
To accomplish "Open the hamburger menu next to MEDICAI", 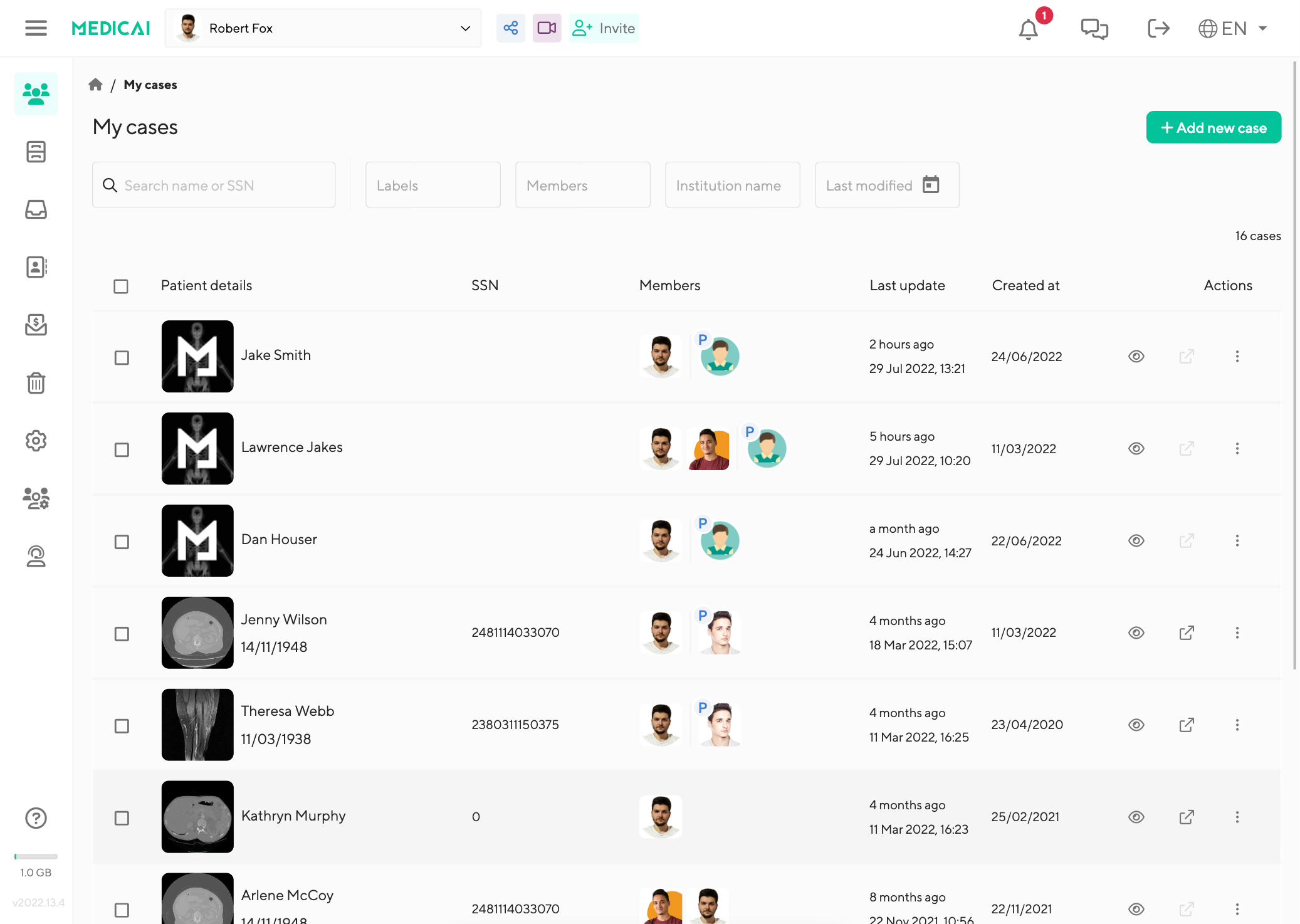I will point(36,28).
